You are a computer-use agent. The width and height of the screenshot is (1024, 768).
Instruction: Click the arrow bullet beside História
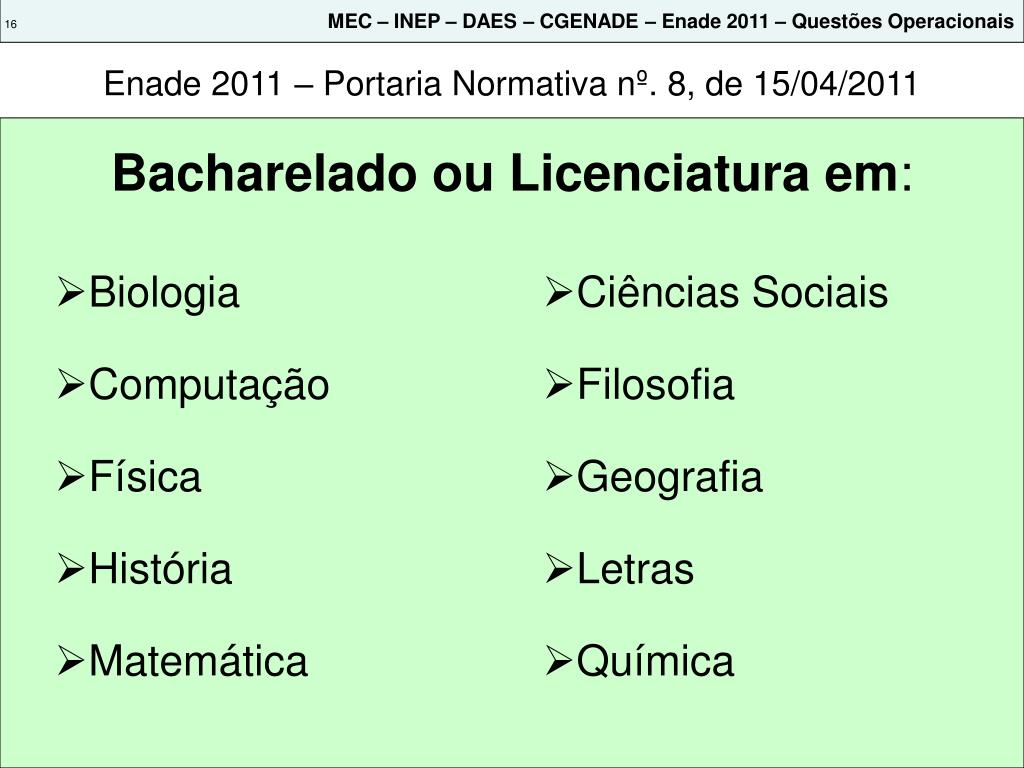tap(71, 569)
